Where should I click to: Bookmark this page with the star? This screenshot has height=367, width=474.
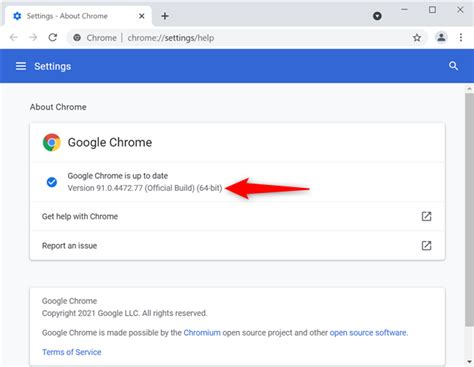pos(417,38)
